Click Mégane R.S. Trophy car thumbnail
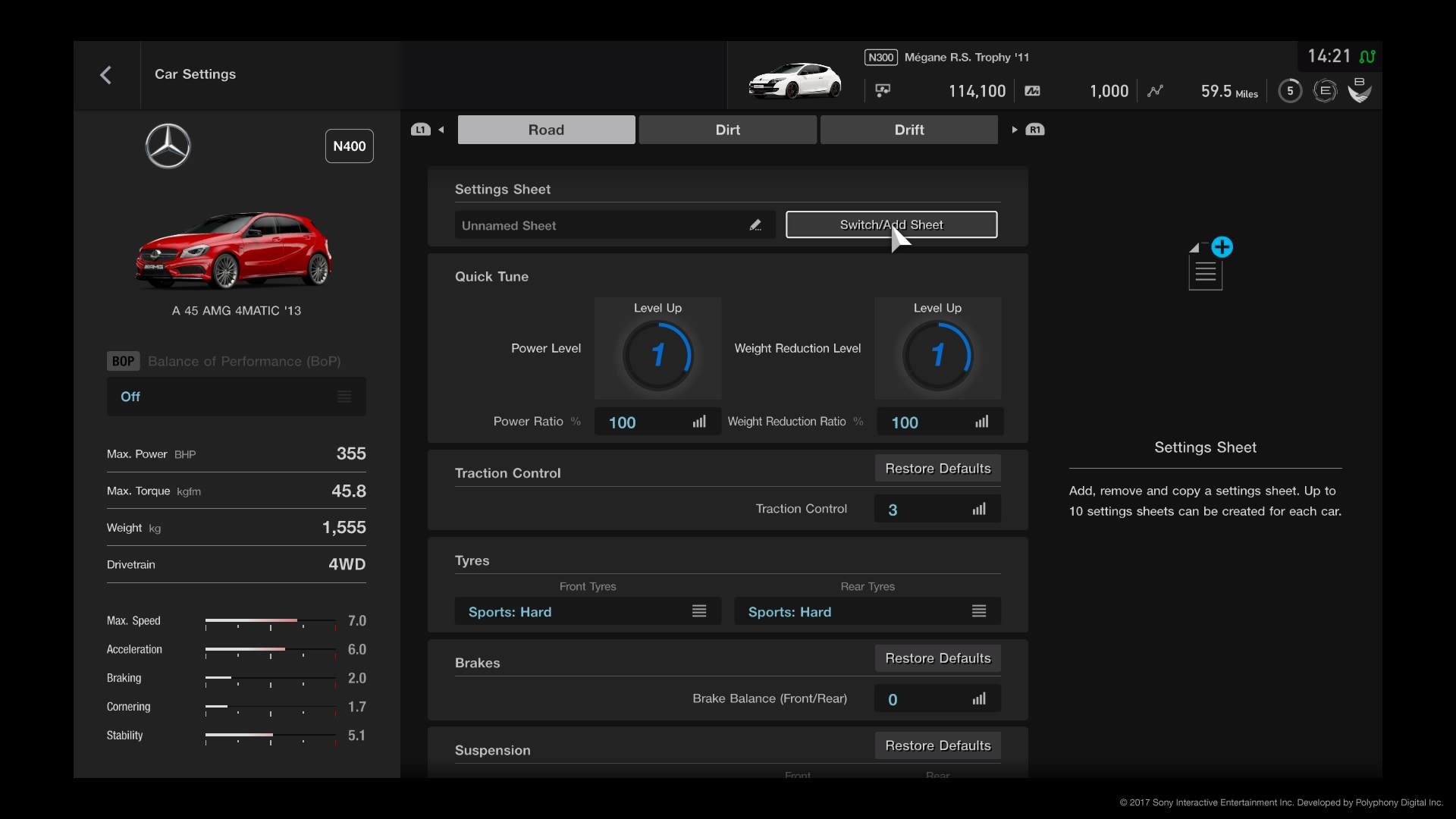Viewport: 1456px width, 819px height. coord(795,80)
